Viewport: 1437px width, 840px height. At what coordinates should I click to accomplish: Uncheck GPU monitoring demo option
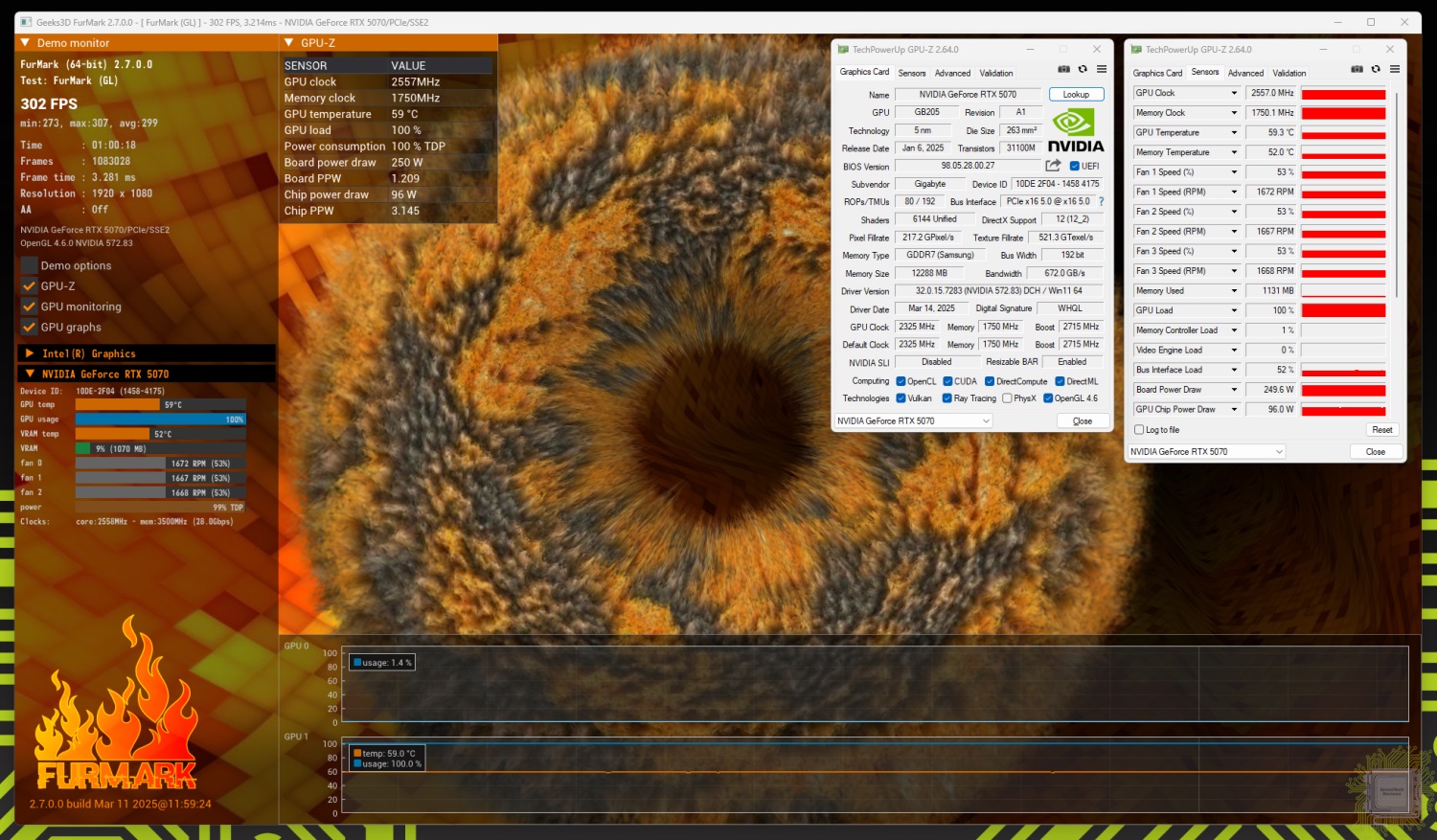point(30,306)
